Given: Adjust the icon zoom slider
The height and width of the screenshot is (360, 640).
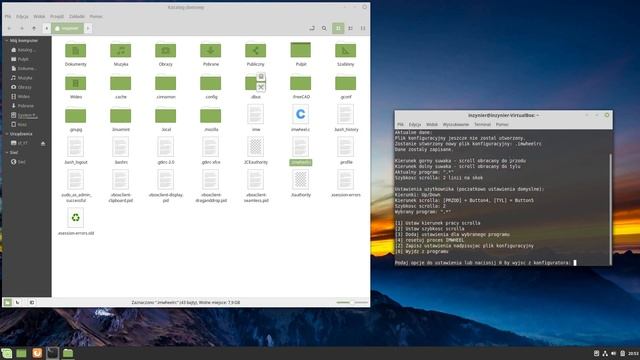Looking at the screenshot, I should pyautogui.click(x=352, y=302).
